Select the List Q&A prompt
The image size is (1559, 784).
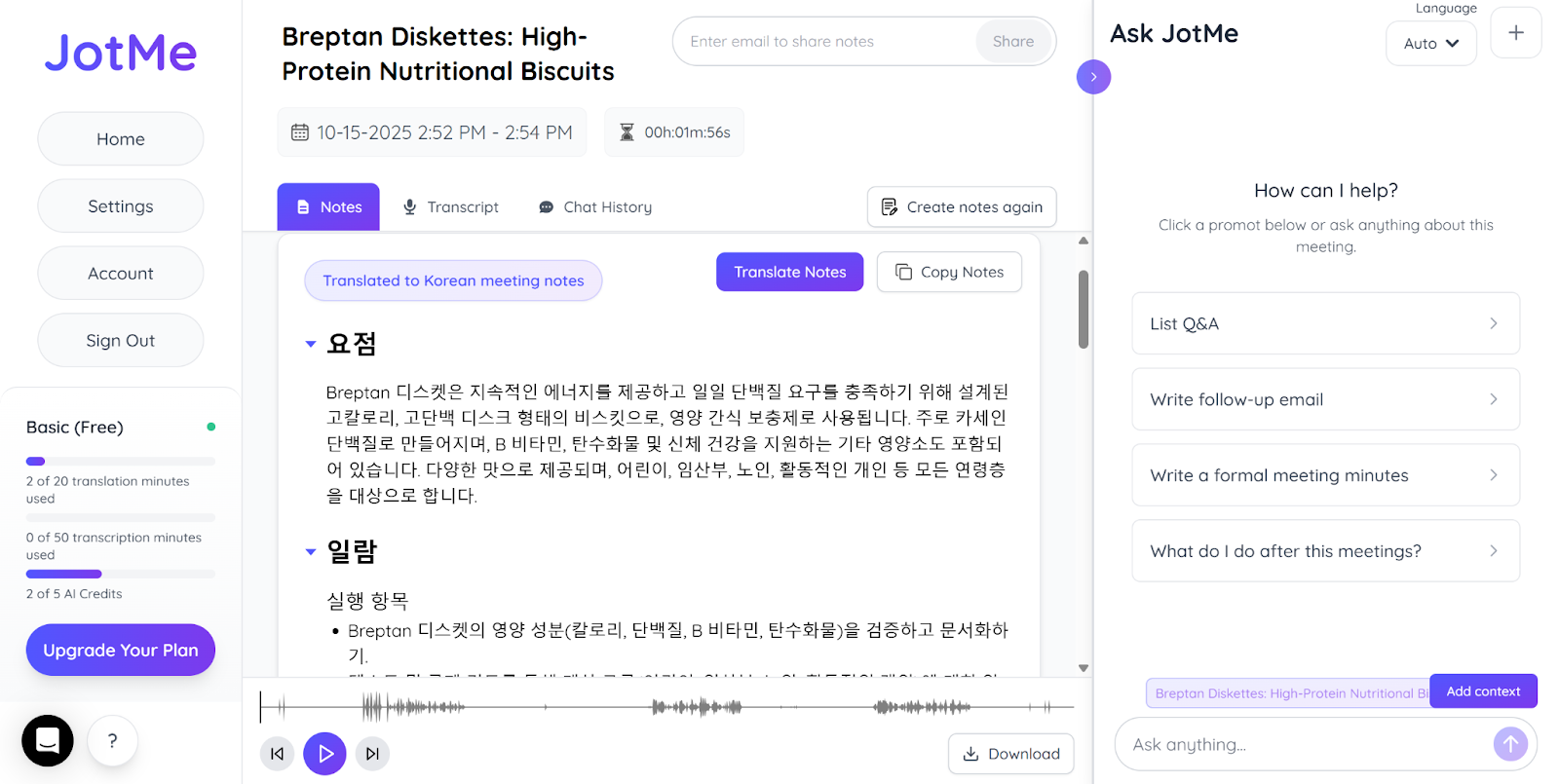pyautogui.click(x=1325, y=323)
